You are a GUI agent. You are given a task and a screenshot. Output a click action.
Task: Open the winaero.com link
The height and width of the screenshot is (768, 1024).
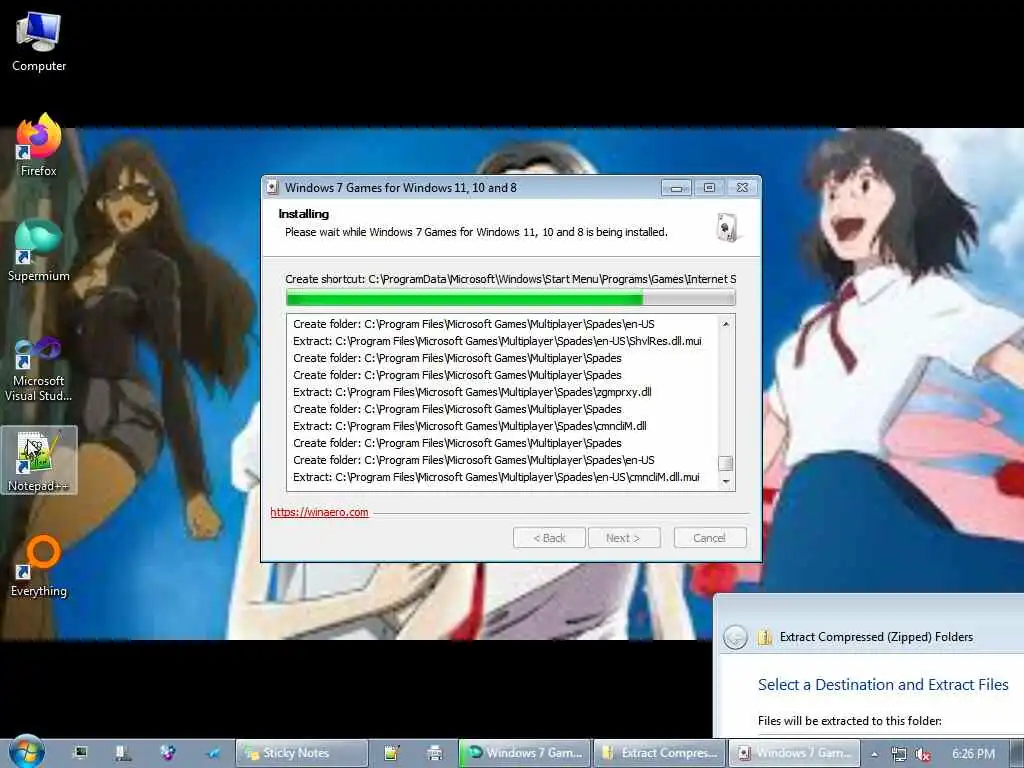[x=319, y=512]
